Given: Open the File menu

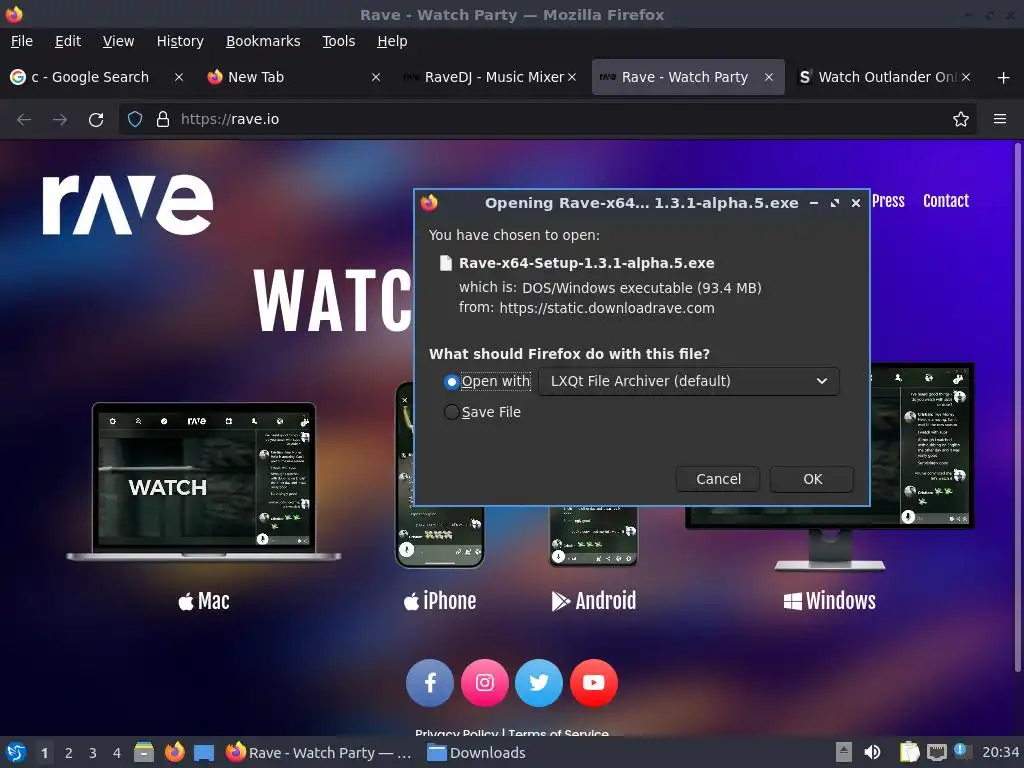Looking at the screenshot, I should click(22, 41).
